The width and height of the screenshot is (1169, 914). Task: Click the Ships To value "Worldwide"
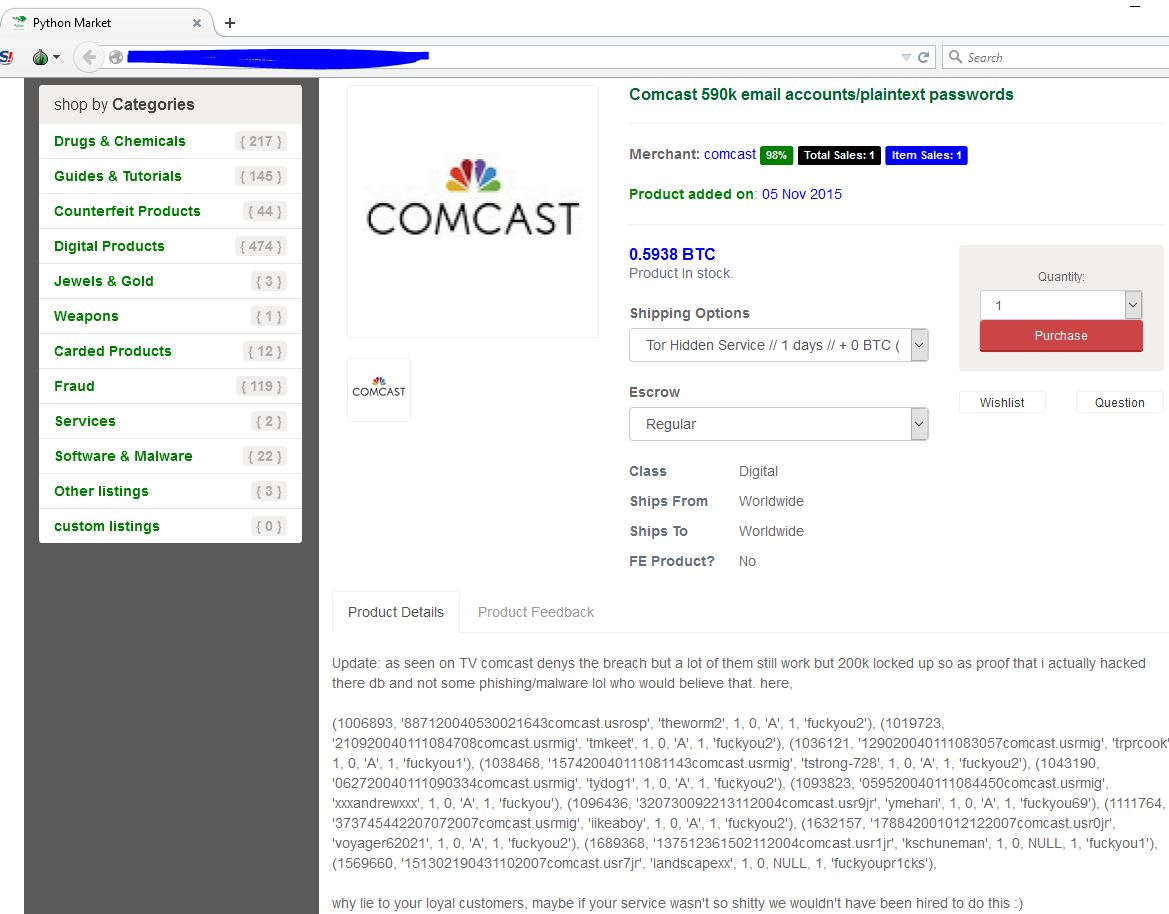coord(771,531)
